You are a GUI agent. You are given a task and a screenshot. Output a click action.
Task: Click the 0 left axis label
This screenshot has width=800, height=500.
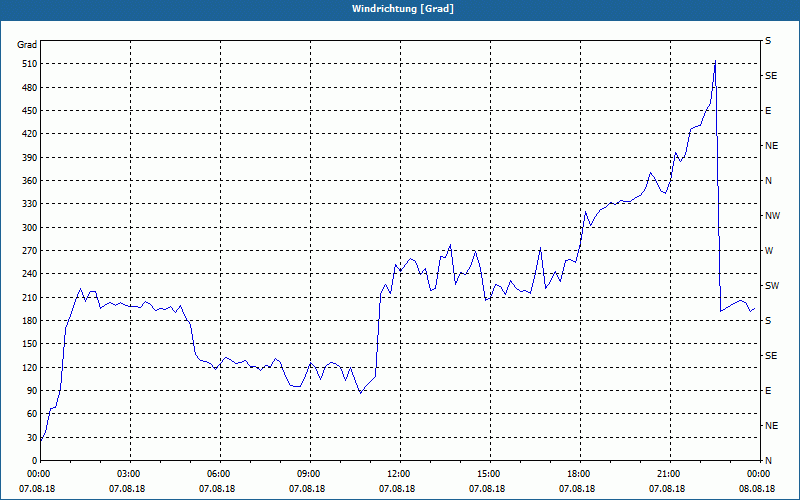pyautogui.click(x=35, y=461)
